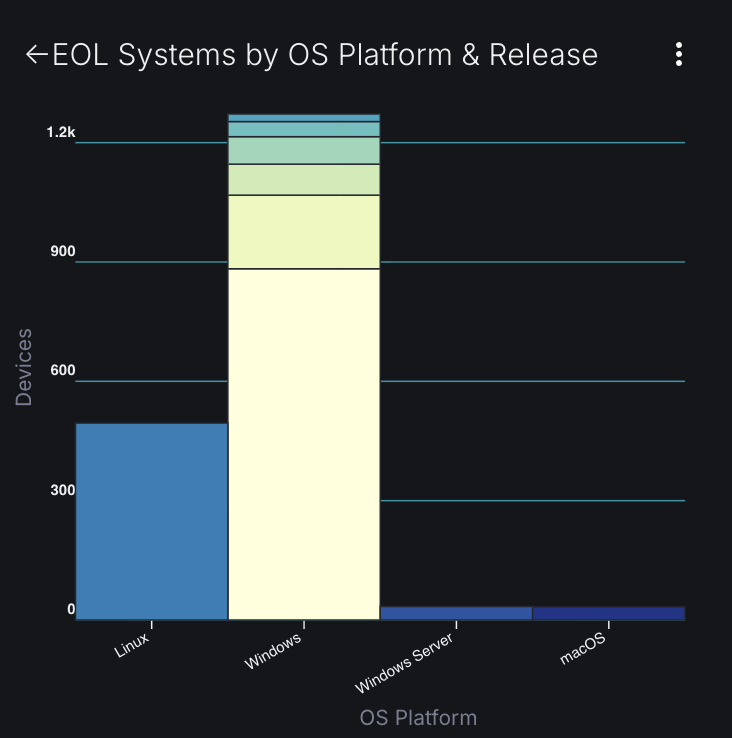732x738 pixels.
Task: Select the second Windows segment from the bottom
Action: [304, 232]
